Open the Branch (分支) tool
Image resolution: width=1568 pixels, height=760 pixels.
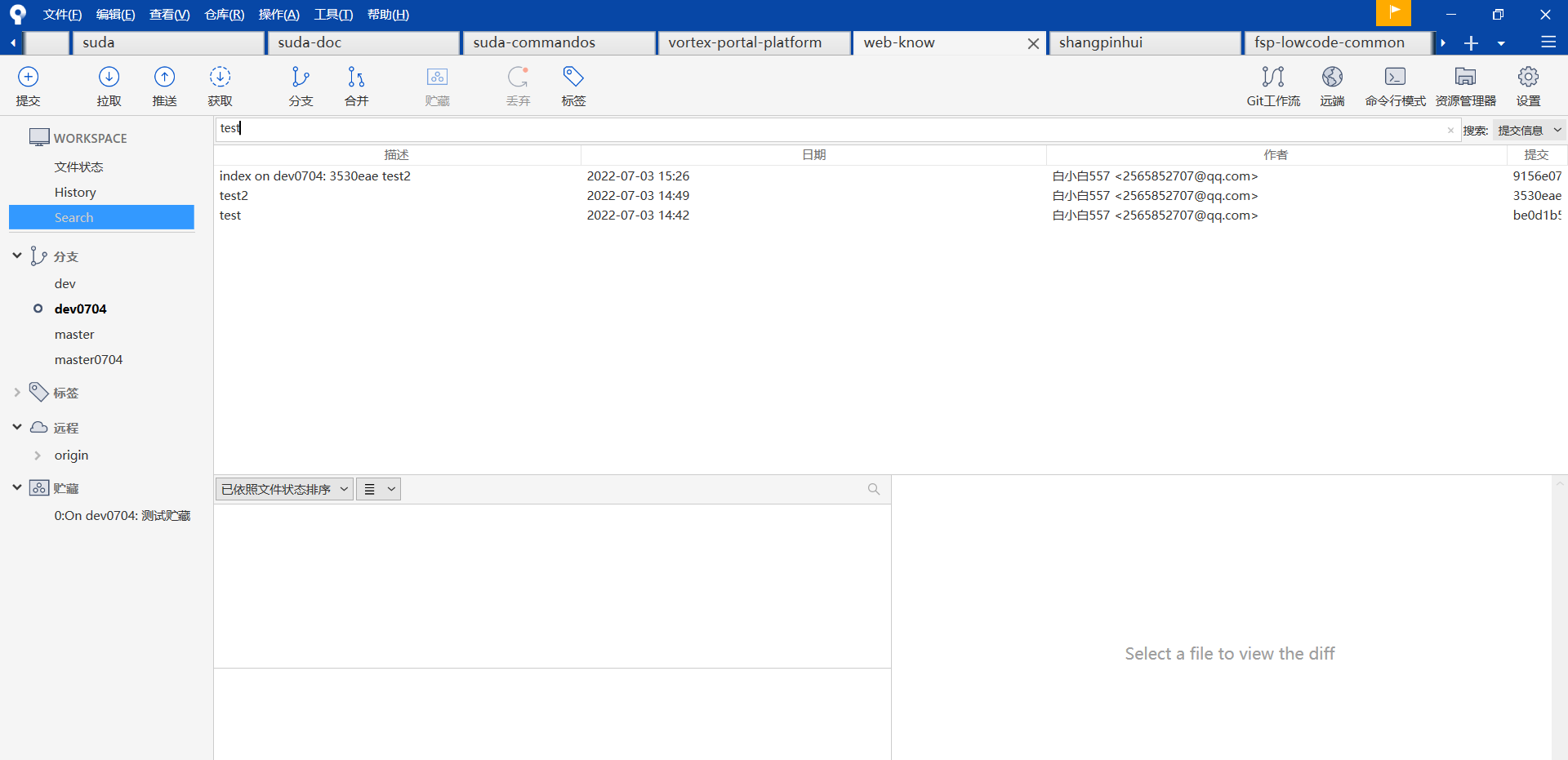tap(301, 86)
